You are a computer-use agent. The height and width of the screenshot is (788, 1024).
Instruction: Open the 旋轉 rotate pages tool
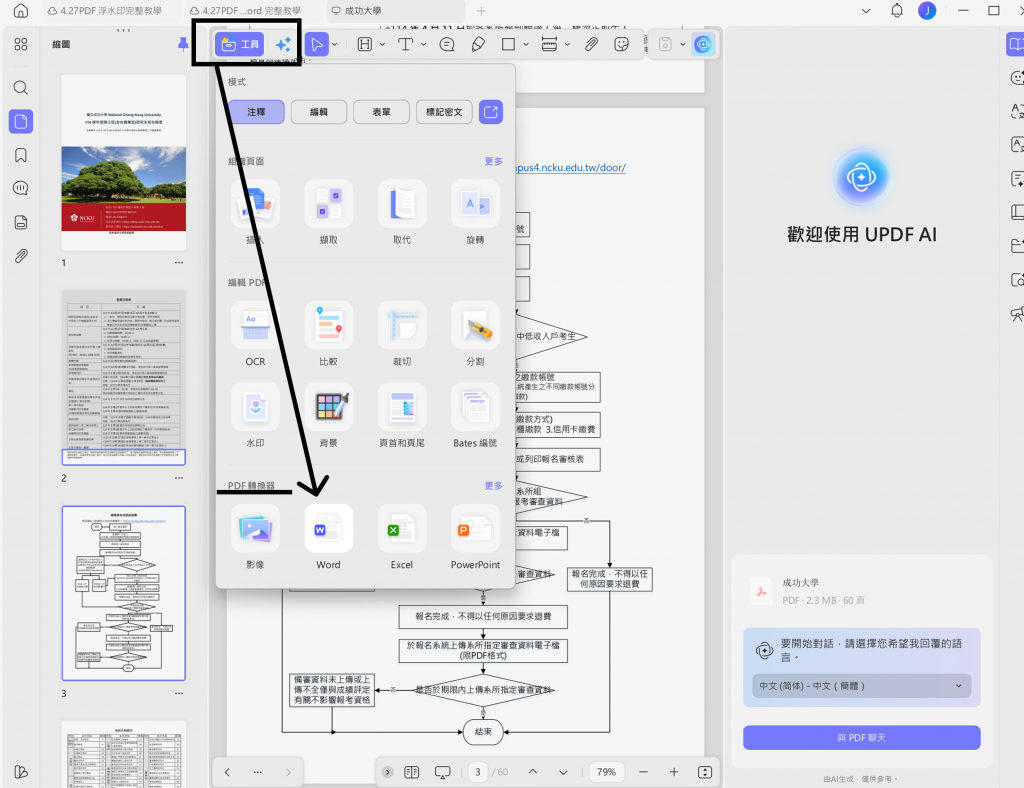(x=475, y=212)
